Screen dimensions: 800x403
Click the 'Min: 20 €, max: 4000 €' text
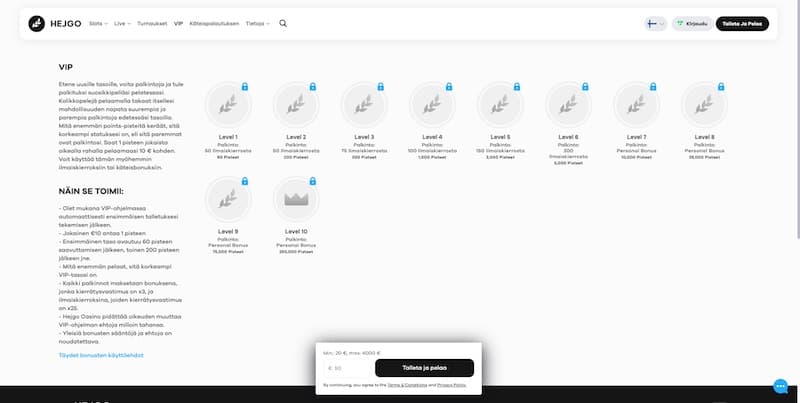coord(352,353)
